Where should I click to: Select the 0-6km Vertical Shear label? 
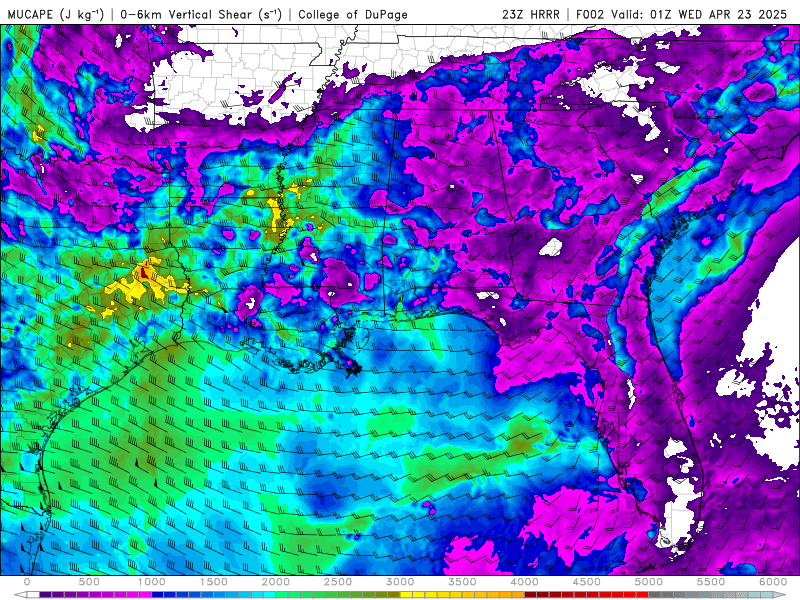point(201,15)
